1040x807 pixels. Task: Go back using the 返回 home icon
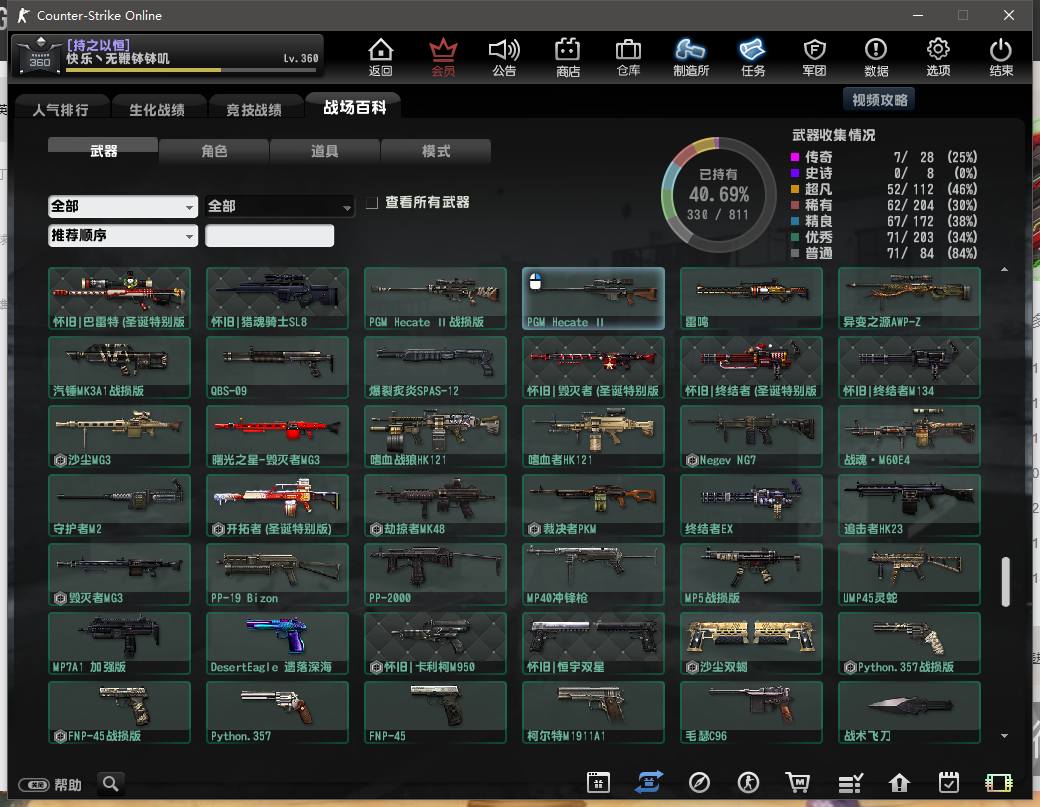tap(381, 57)
